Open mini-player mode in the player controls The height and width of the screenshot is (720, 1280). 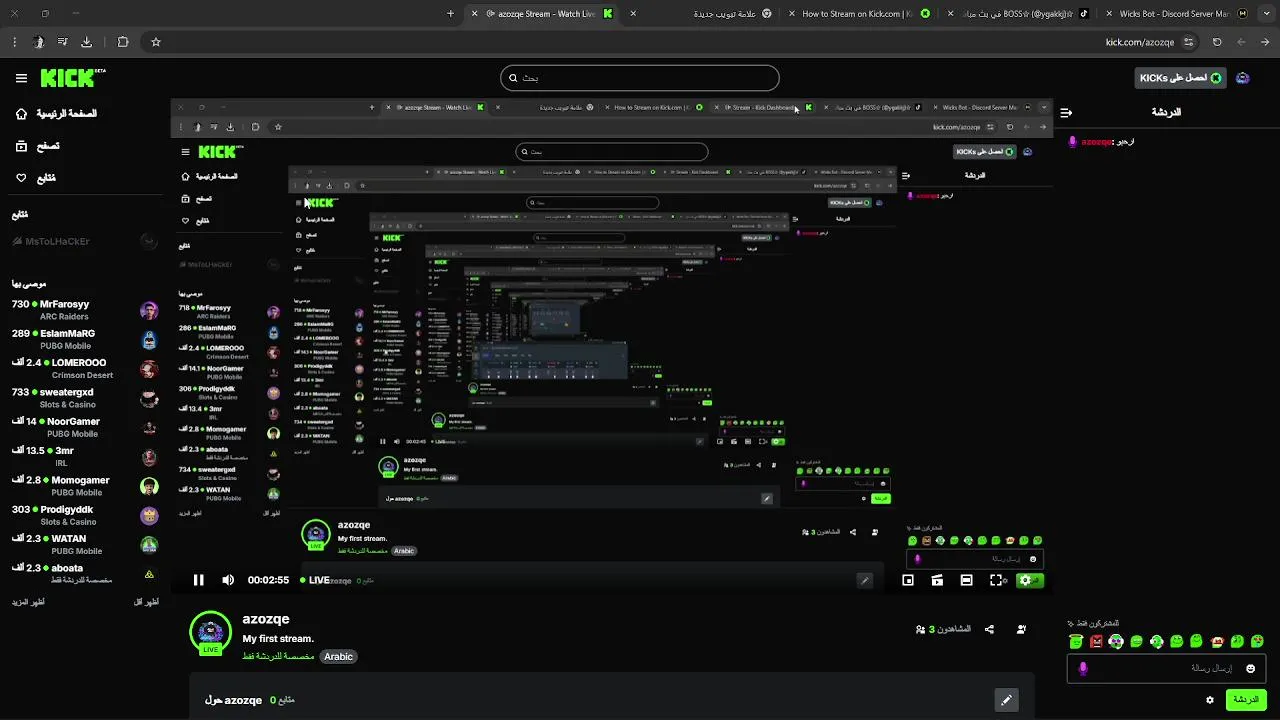pyautogui.click(x=908, y=580)
